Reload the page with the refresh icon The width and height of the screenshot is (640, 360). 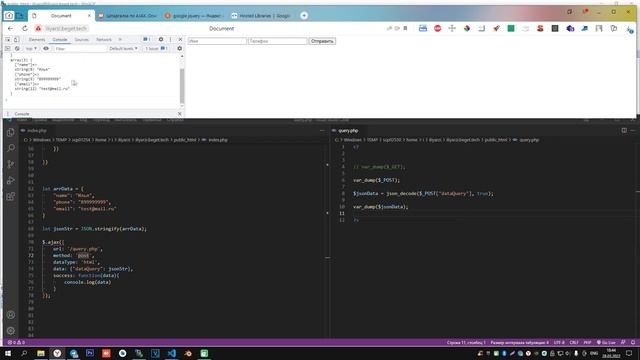[x=25, y=29]
